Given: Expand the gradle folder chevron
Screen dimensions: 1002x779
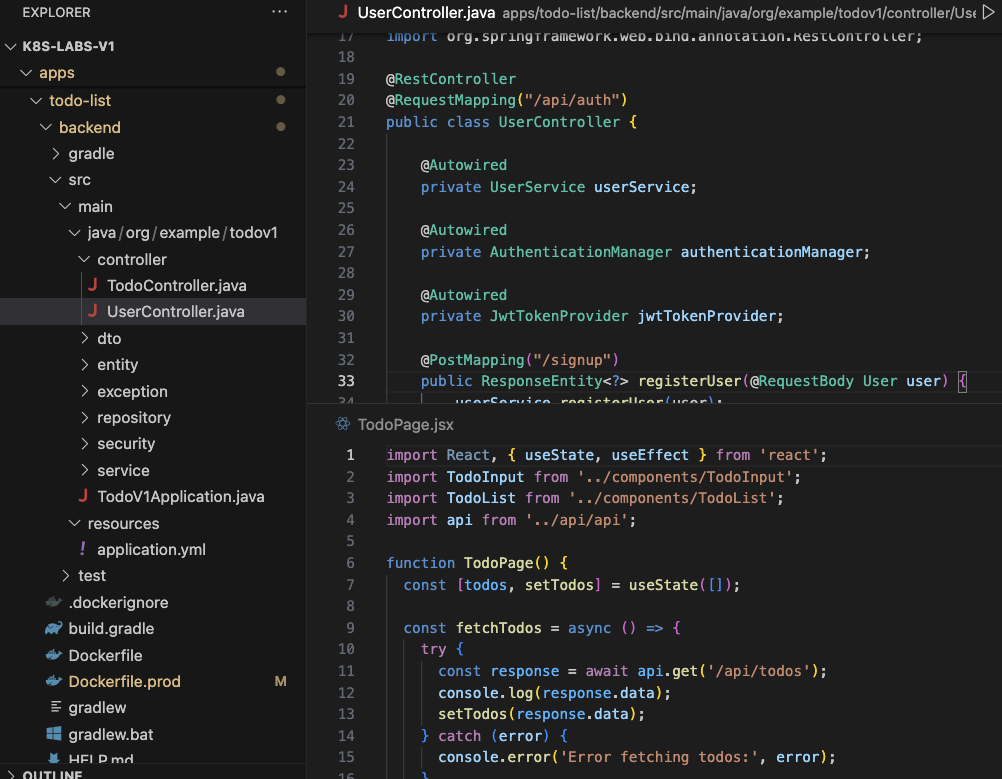Looking at the screenshot, I should (56, 153).
